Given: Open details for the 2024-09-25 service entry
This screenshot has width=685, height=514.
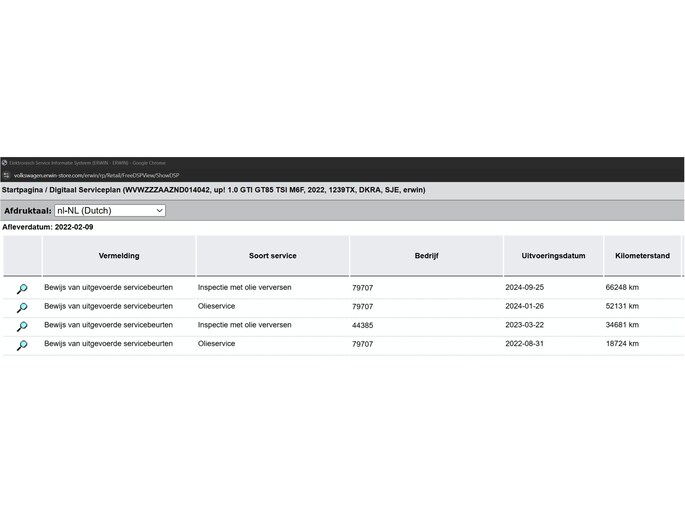Looking at the screenshot, I should tap(22, 289).
